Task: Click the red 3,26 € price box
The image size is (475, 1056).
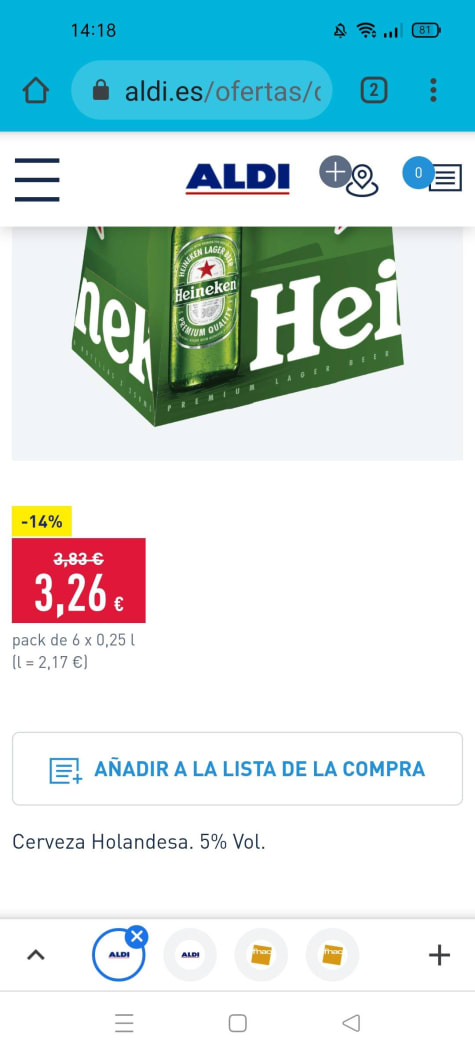Action: [x=79, y=581]
